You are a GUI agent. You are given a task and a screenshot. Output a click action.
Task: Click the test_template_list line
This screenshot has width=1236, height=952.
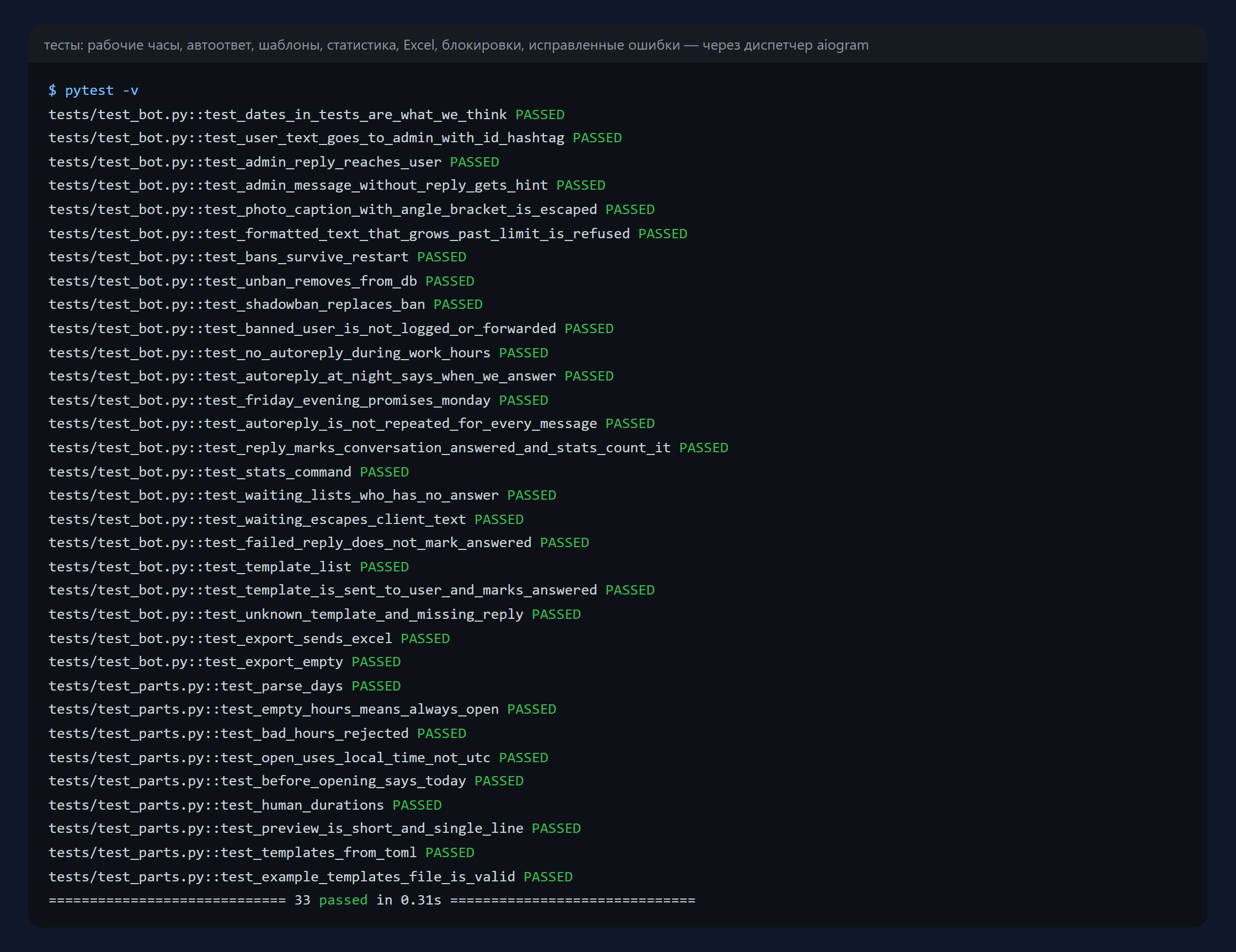coord(228,566)
